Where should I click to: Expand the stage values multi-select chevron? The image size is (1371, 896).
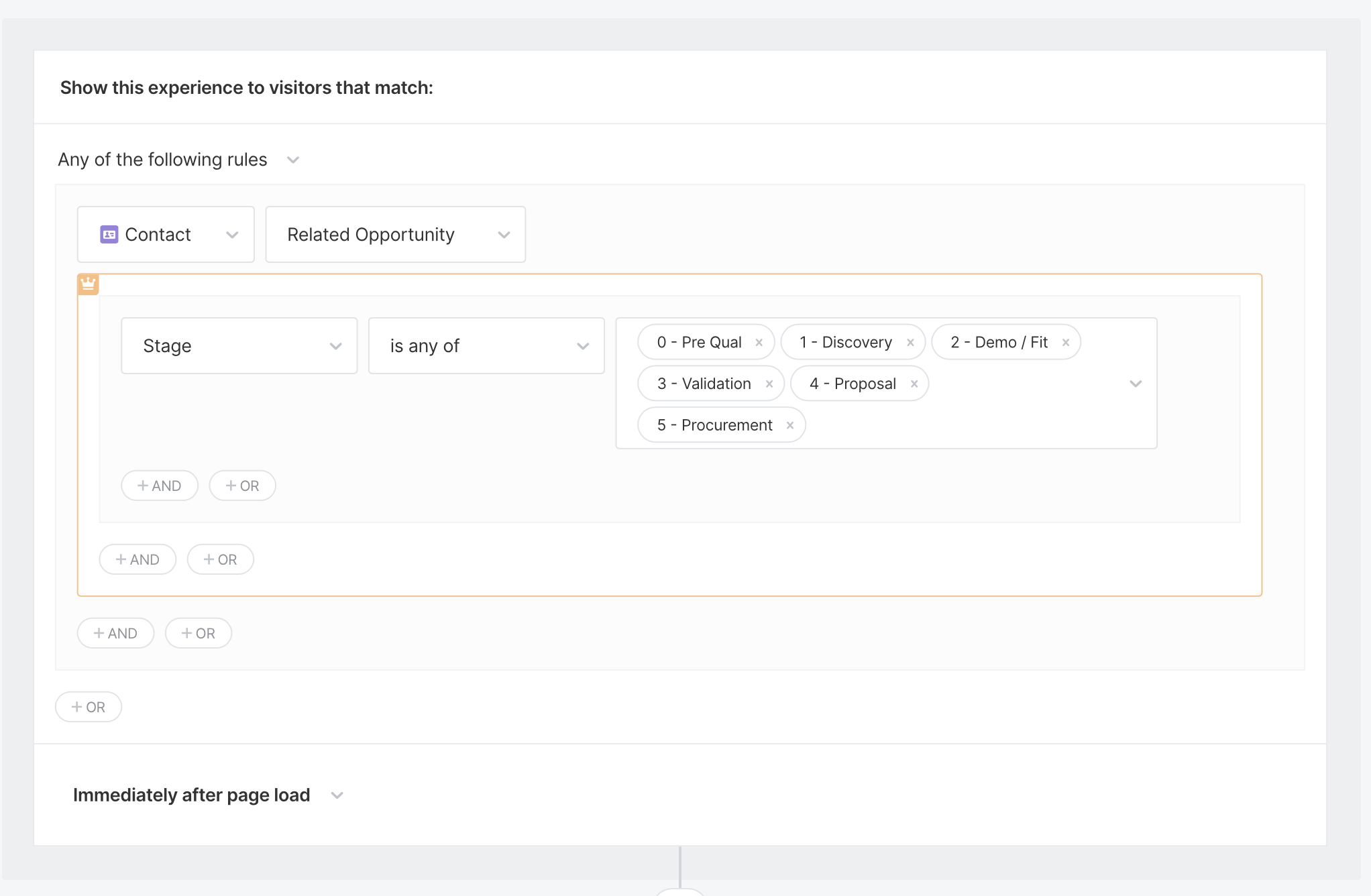(x=1135, y=384)
